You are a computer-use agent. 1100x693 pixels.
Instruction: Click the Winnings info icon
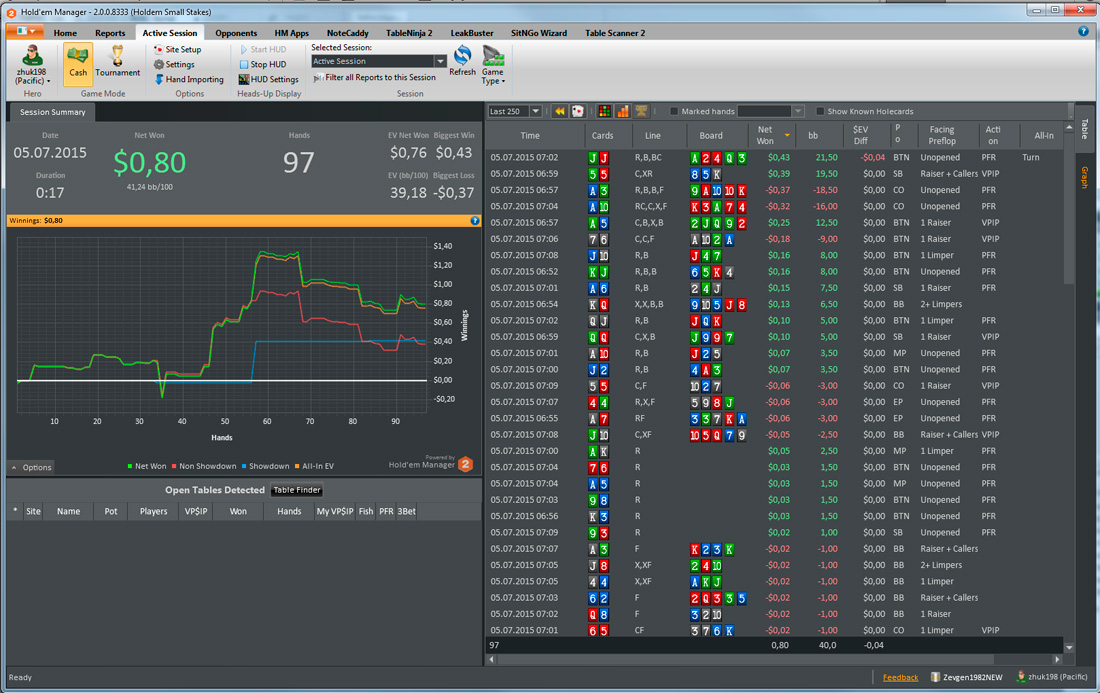point(475,221)
